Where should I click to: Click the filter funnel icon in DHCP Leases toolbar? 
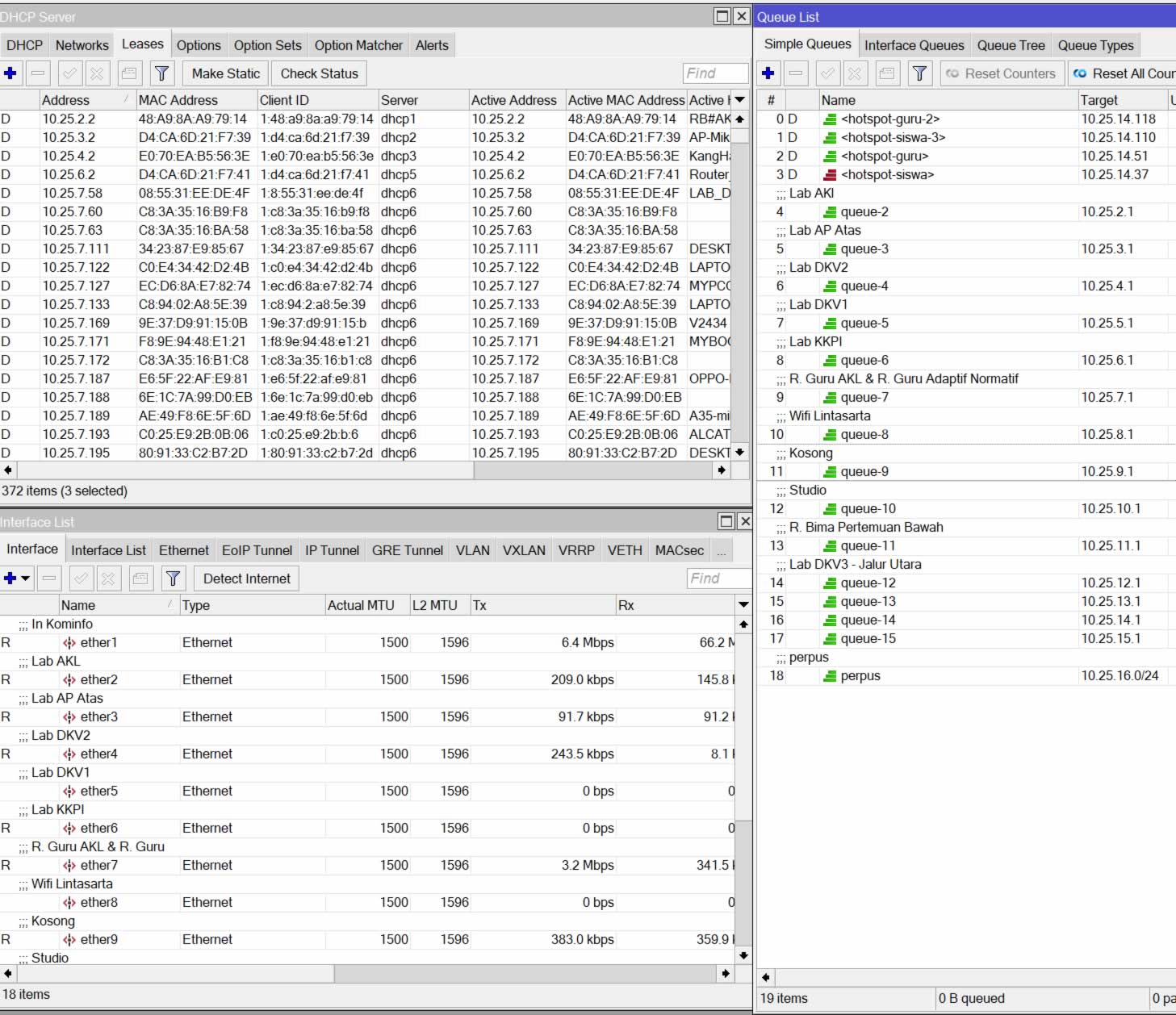coord(161,73)
